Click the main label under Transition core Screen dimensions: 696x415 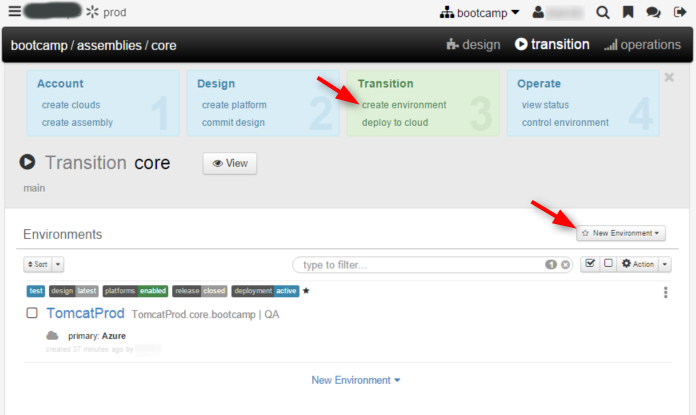point(34,188)
